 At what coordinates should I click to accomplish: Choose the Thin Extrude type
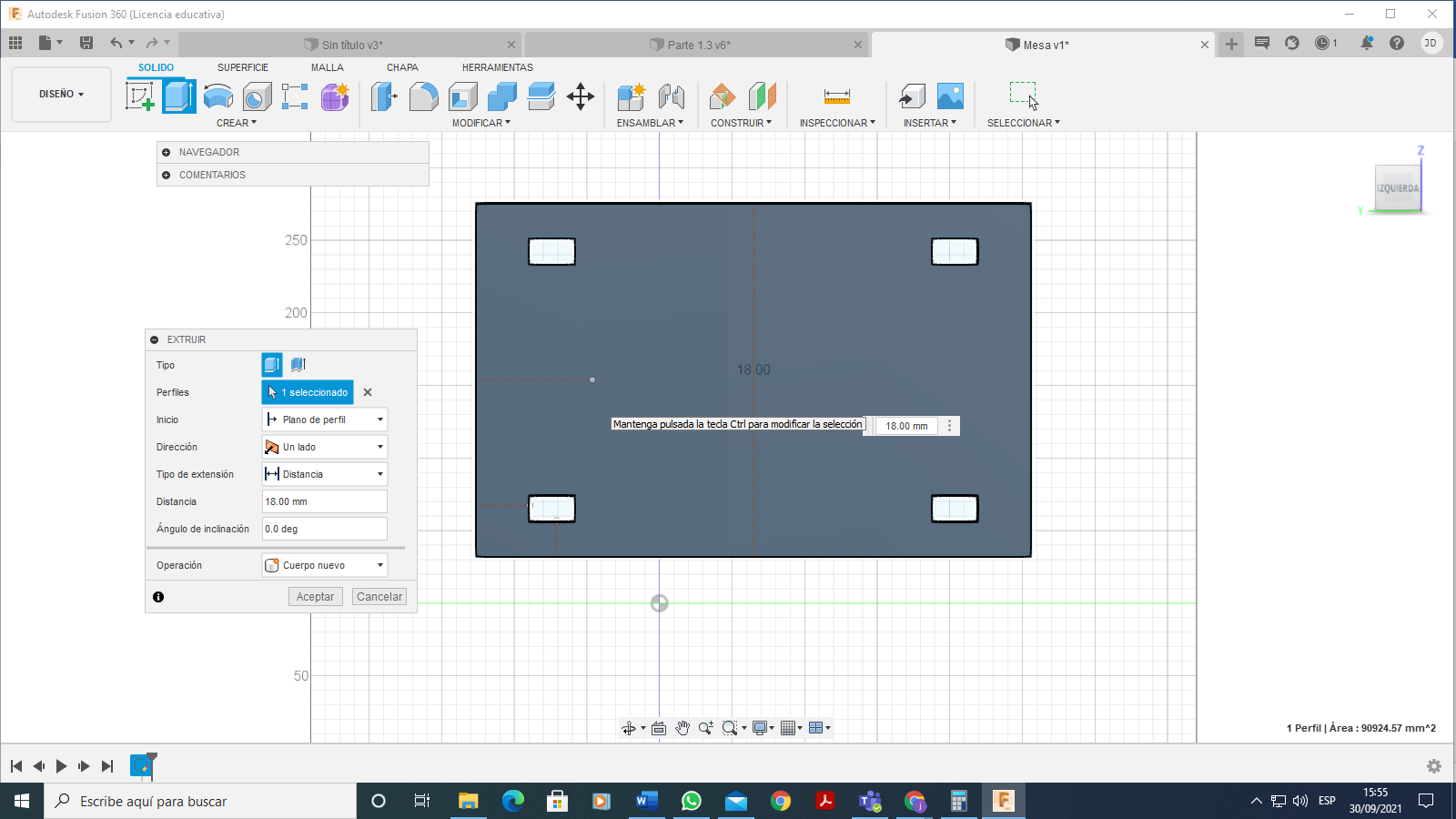[298, 365]
